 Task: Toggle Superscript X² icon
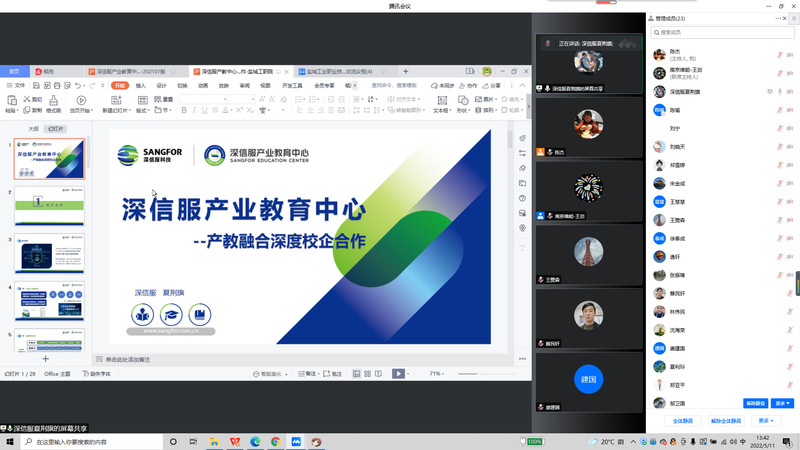tap(239, 110)
